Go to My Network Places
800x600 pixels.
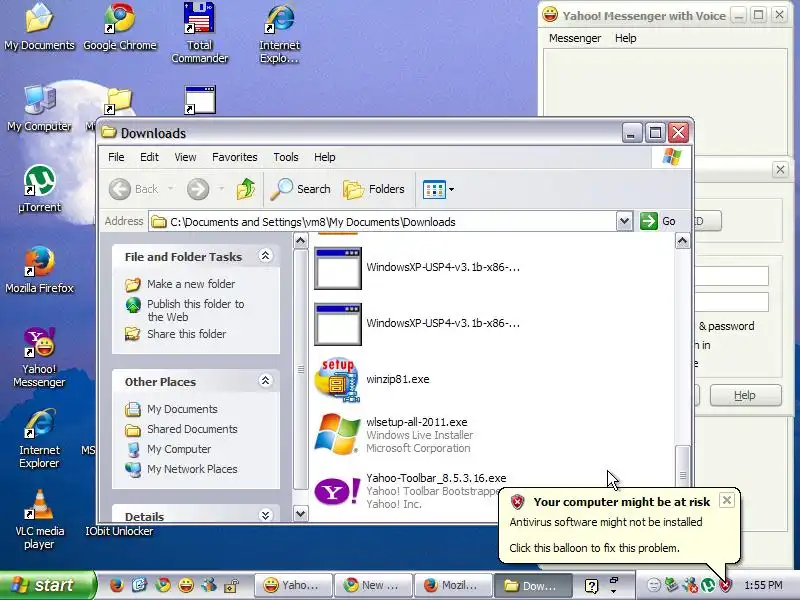pos(181,469)
